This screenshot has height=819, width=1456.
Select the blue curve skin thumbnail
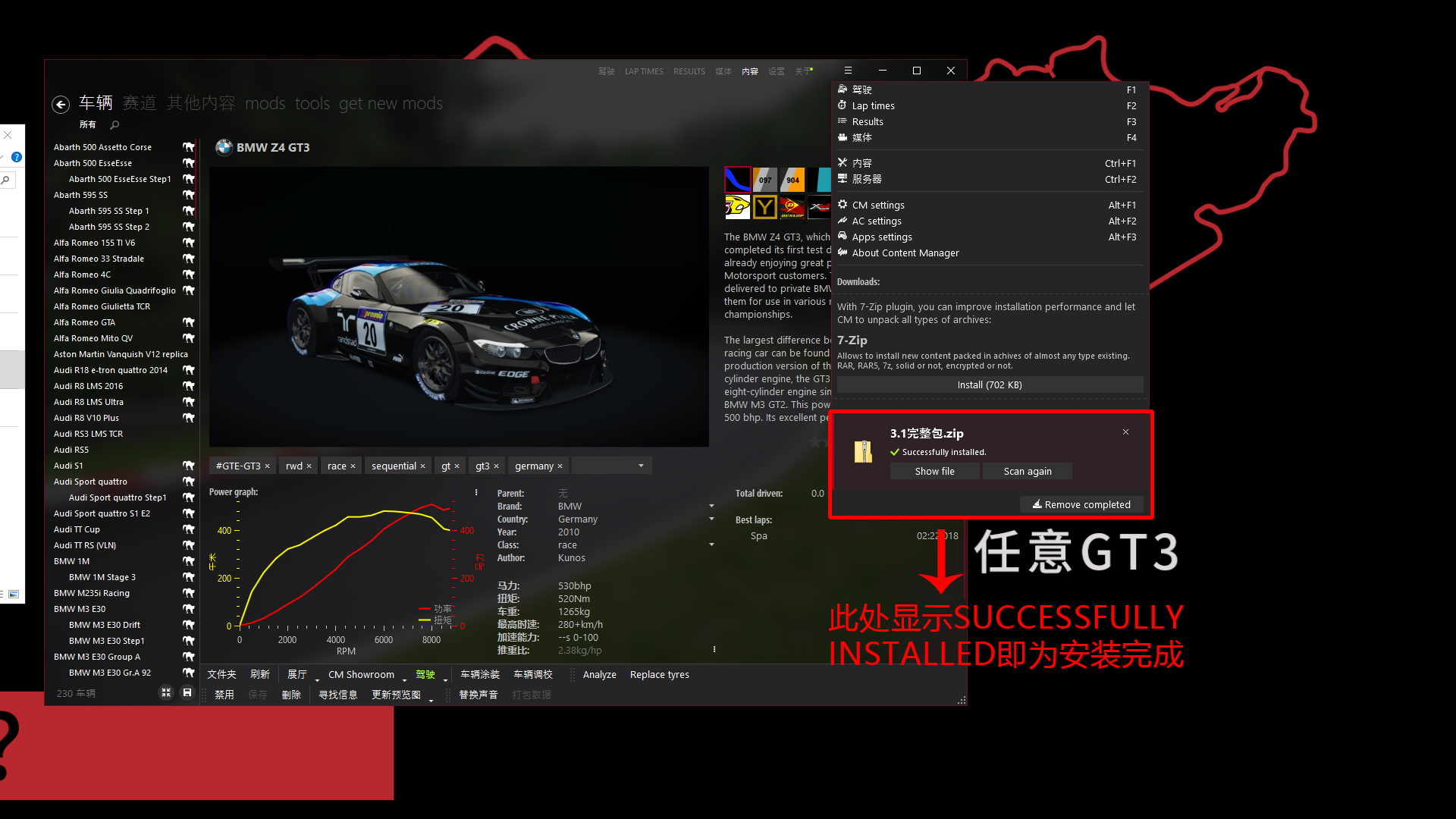pyautogui.click(x=737, y=180)
